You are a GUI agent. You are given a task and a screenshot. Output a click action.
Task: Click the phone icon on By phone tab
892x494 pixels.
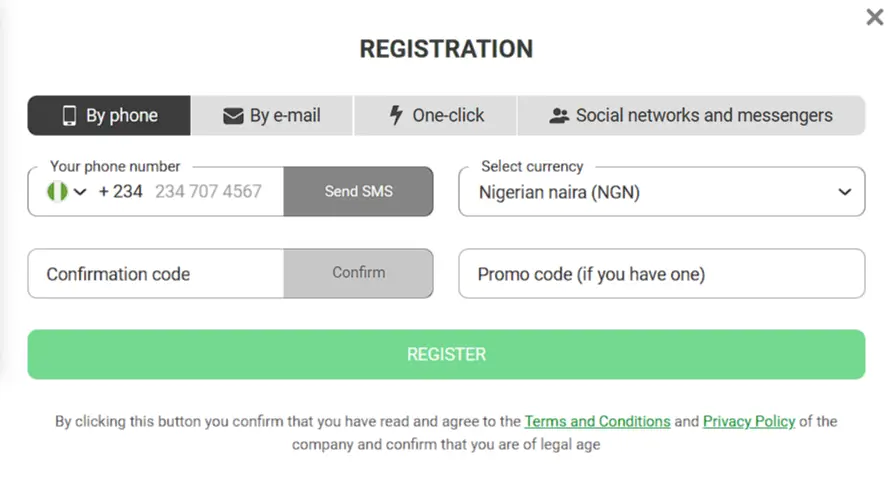(x=69, y=116)
